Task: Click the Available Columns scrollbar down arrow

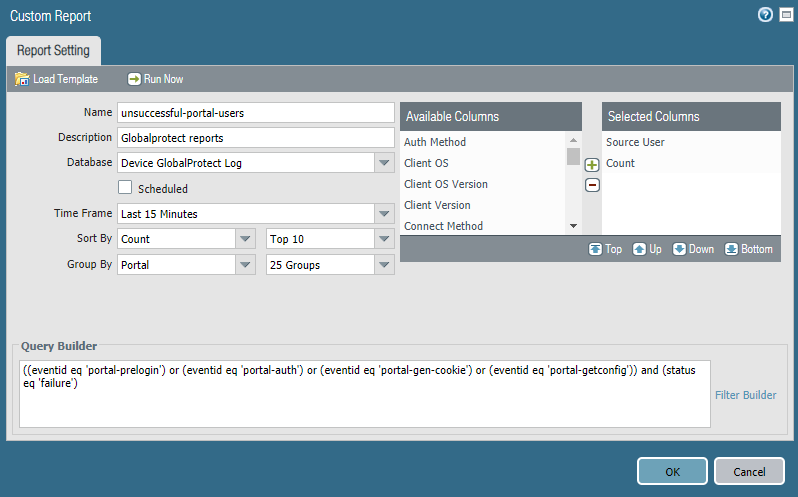Action: coord(573,227)
